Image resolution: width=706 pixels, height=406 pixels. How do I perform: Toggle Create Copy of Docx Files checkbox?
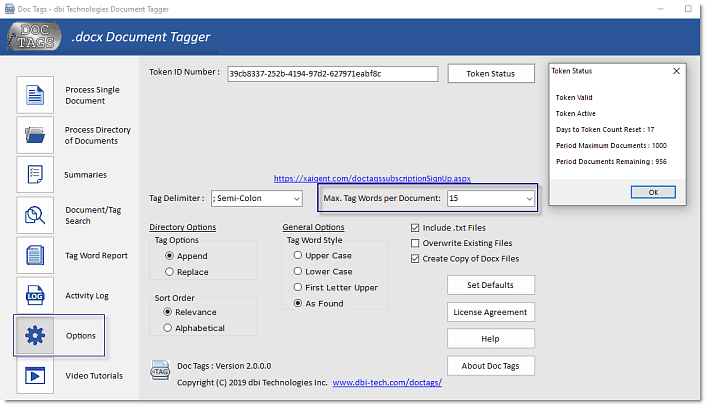pyautogui.click(x=415, y=259)
